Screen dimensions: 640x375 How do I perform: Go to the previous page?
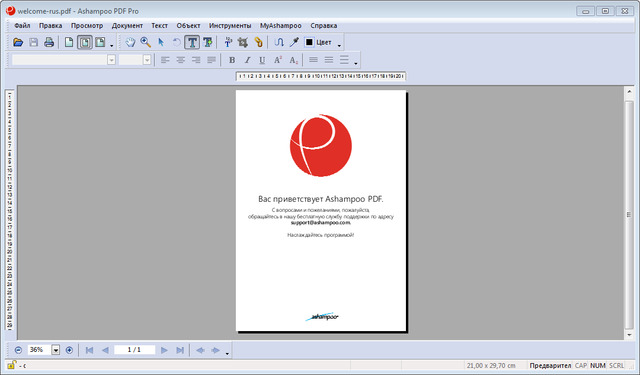pos(105,350)
